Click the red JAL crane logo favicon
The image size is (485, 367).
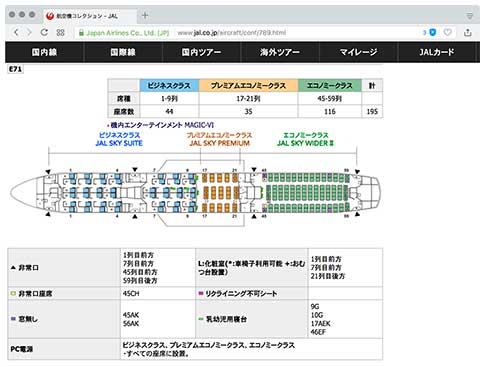pyautogui.click(x=50, y=16)
